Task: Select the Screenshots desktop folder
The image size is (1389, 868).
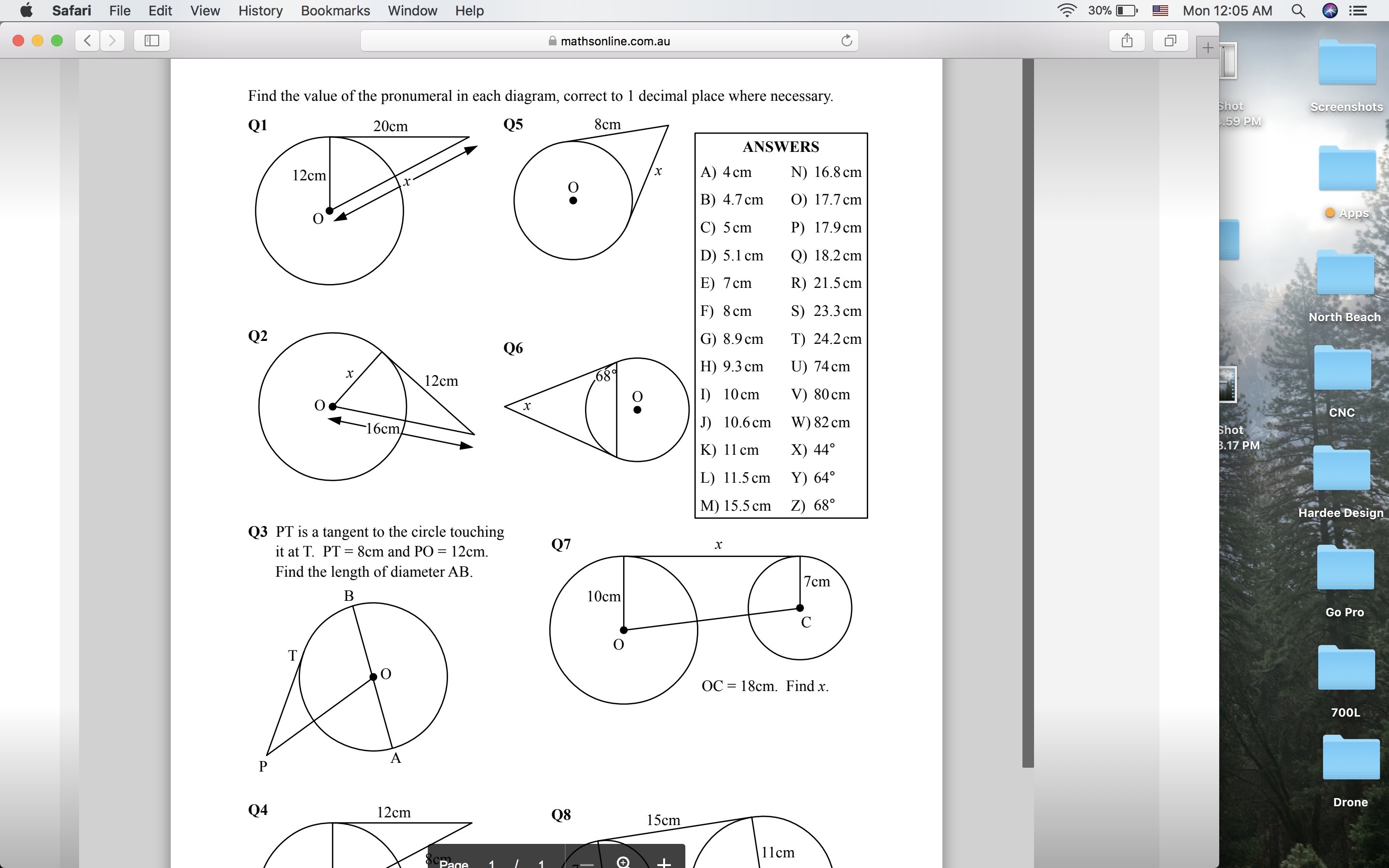Action: click(x=1347, y=64)
